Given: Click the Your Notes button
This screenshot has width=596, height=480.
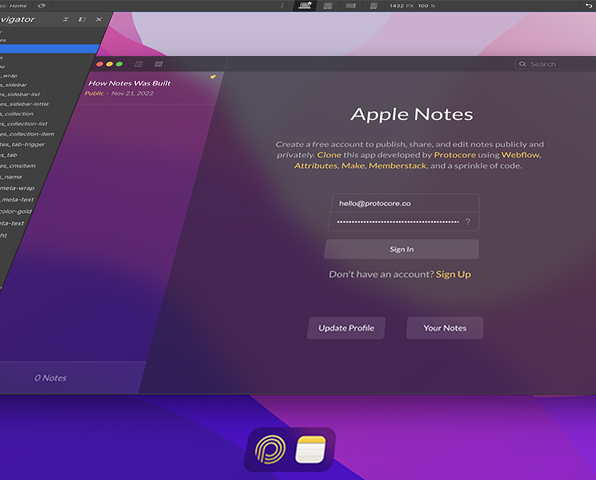Looking at the screenshot, I should point(445,328).
